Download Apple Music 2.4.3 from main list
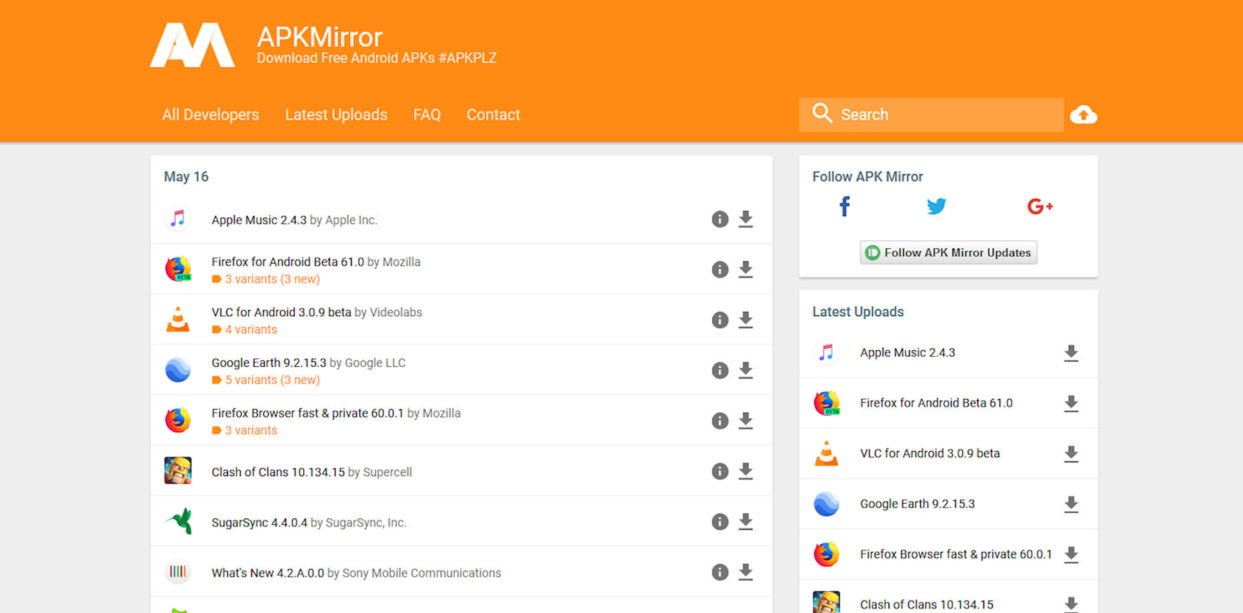 pos(746,219)
